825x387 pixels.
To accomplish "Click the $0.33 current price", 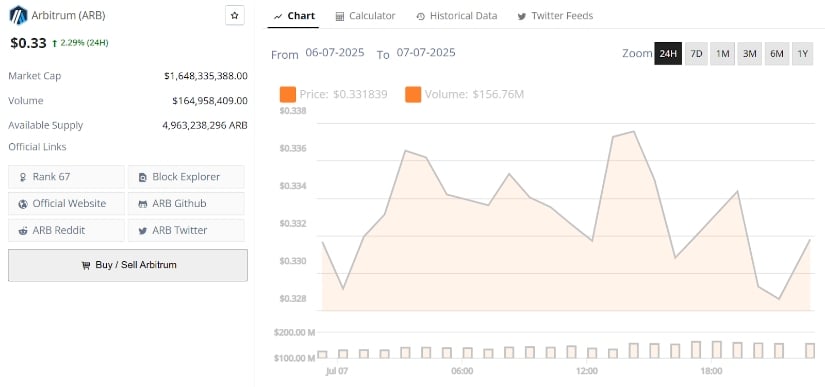I will 28,43.
